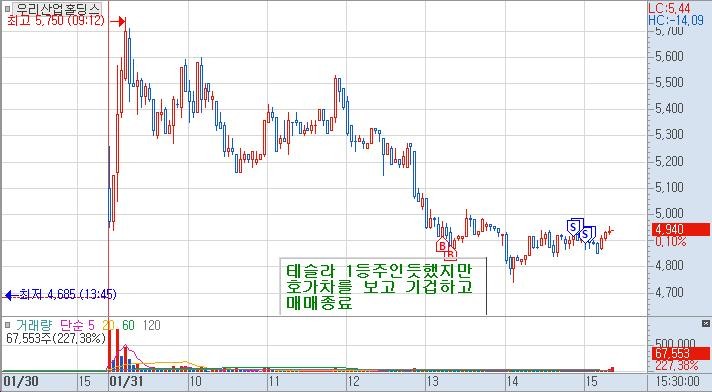Click the 우리산업홀딩스 stock name label
This screenshot has width=712, height=392.
pyautogui.click(x=57, y=8)
